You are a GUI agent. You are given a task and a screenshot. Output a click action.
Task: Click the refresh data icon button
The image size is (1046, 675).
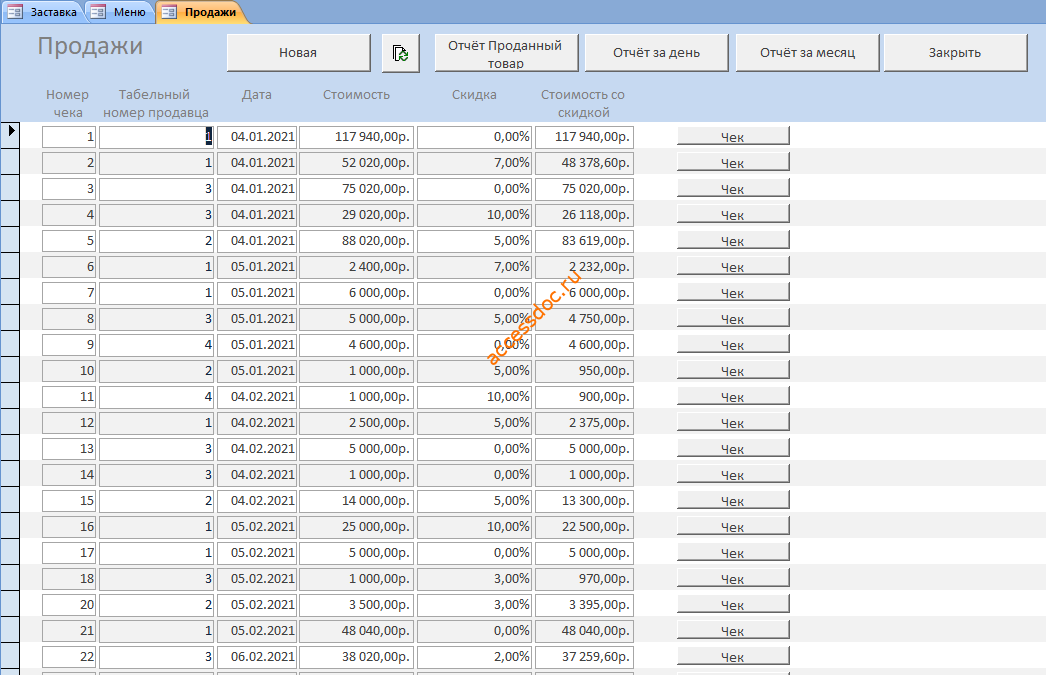(401, 53)
